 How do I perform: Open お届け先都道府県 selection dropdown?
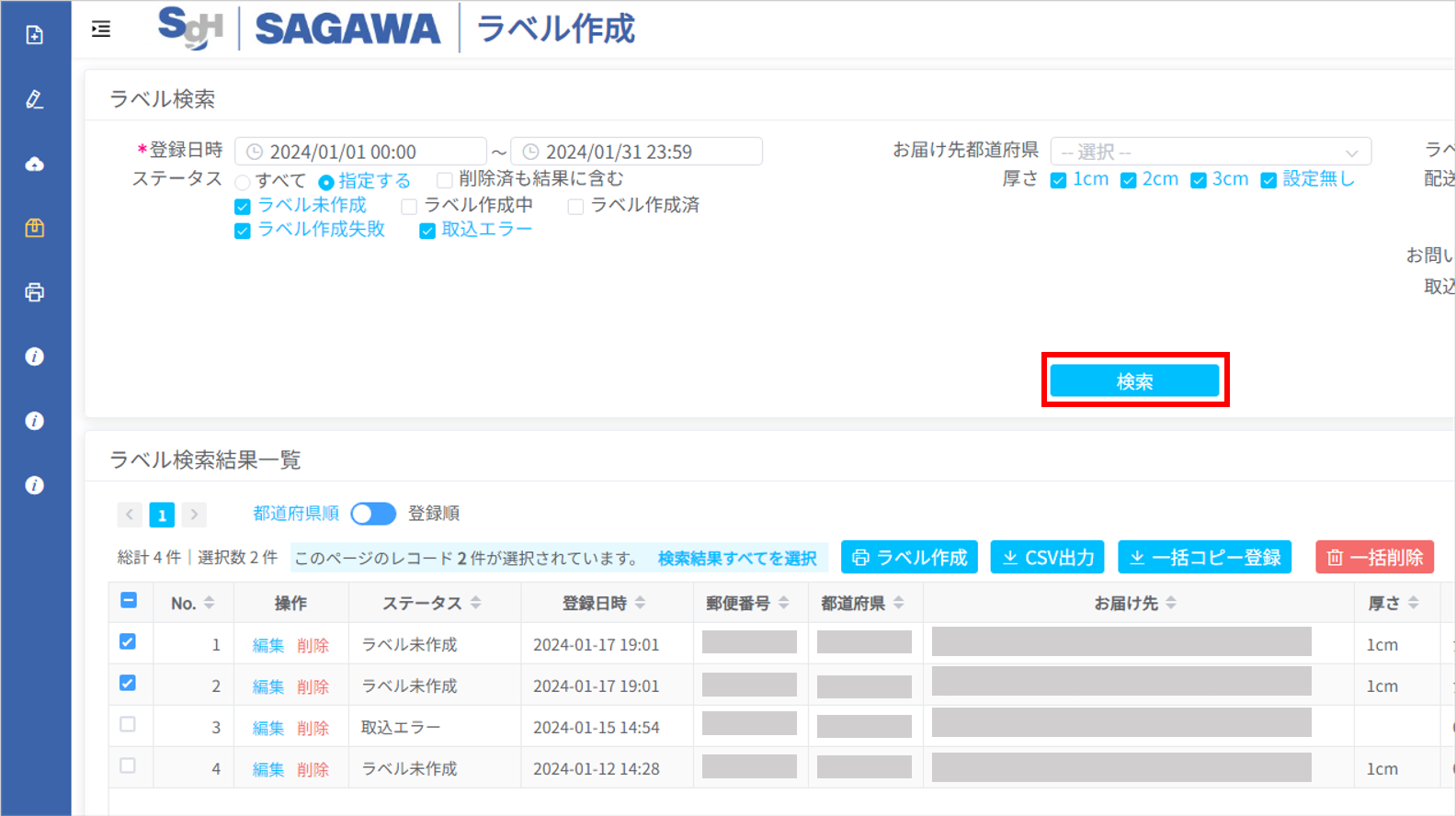(1211, 152)
